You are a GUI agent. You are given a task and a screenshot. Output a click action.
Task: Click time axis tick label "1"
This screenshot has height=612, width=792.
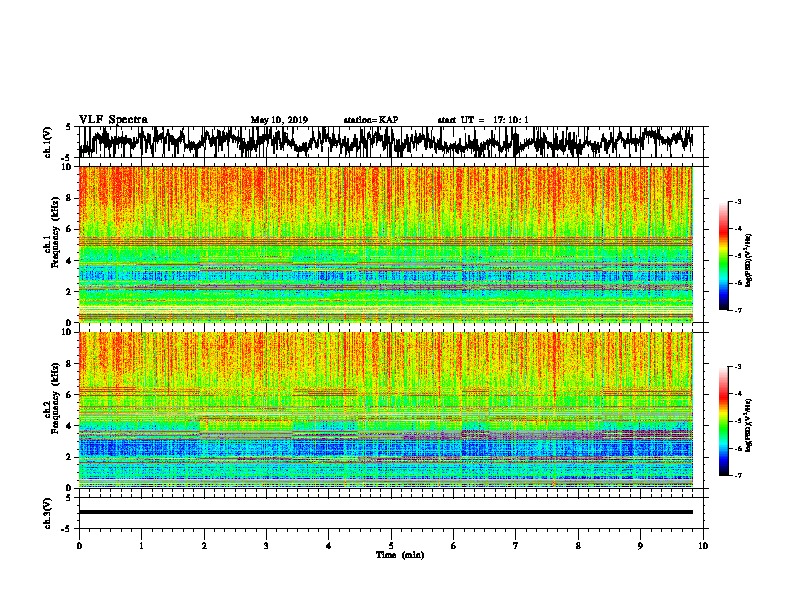pos(141,546)
